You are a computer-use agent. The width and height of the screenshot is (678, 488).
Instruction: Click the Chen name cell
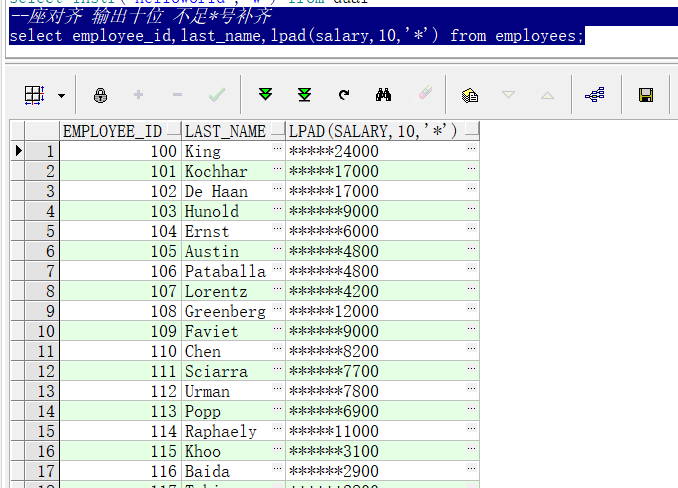(x=233, y=351)
